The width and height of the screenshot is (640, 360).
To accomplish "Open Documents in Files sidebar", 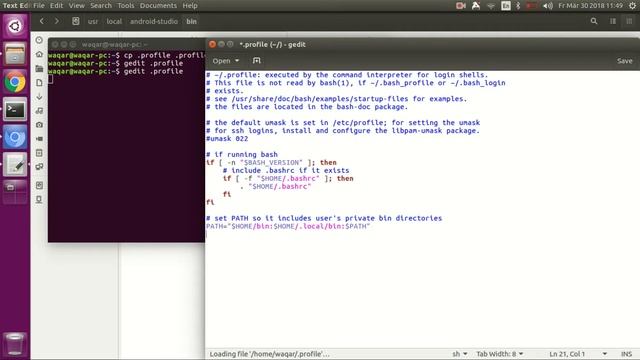I will 39,82.
